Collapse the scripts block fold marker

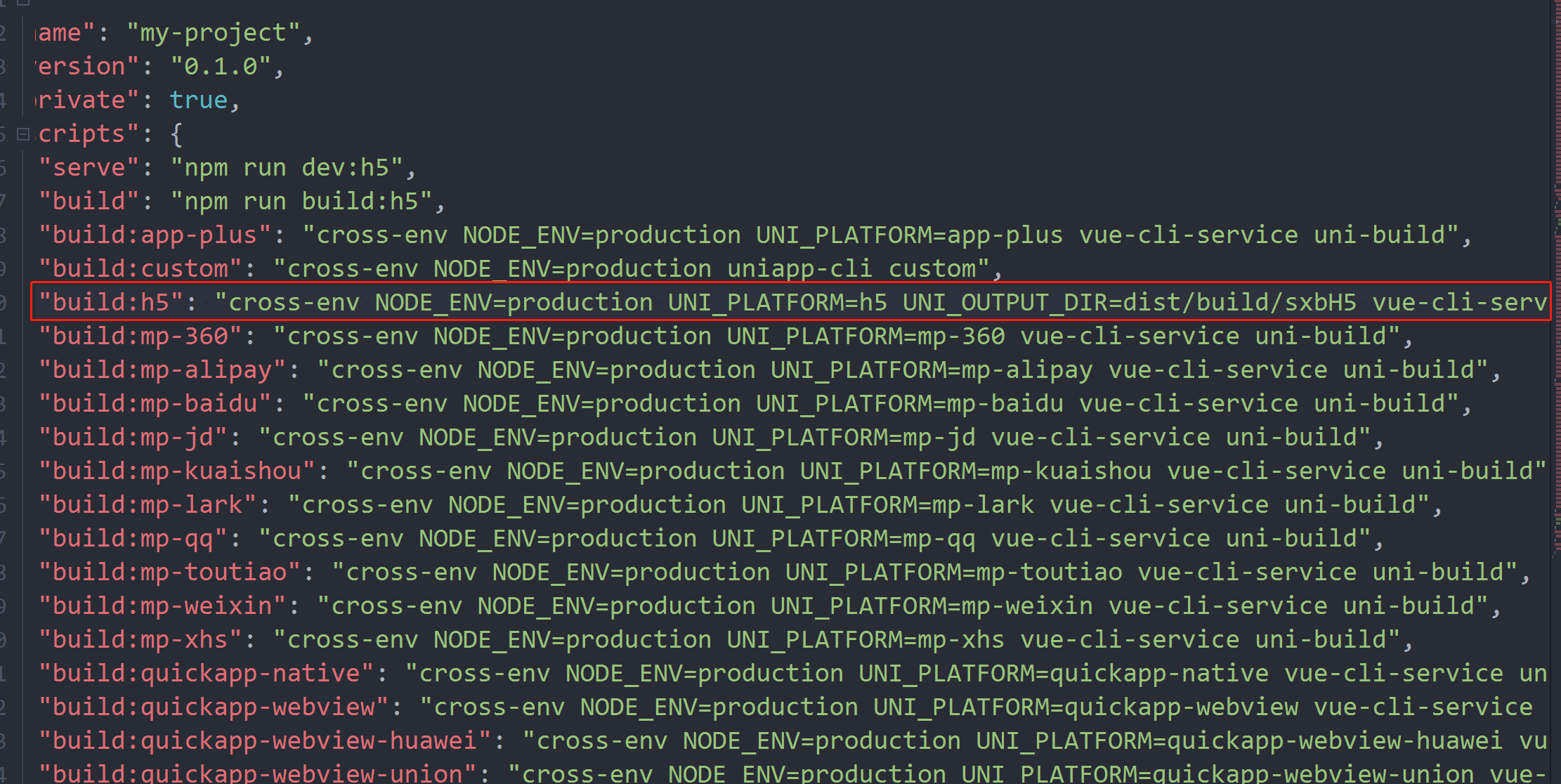coord(22,133)
